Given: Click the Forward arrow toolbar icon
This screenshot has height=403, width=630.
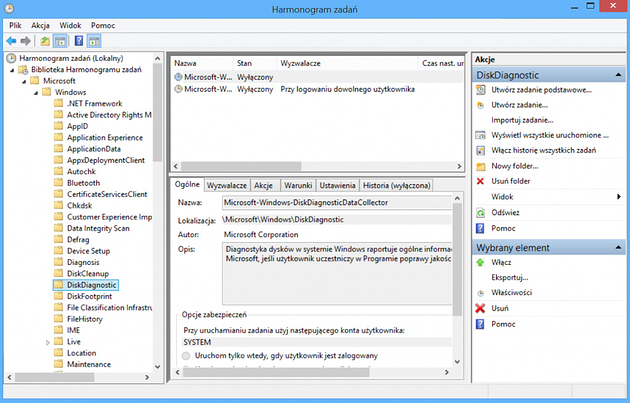Looking at the screenshot, I should point(25,41).
